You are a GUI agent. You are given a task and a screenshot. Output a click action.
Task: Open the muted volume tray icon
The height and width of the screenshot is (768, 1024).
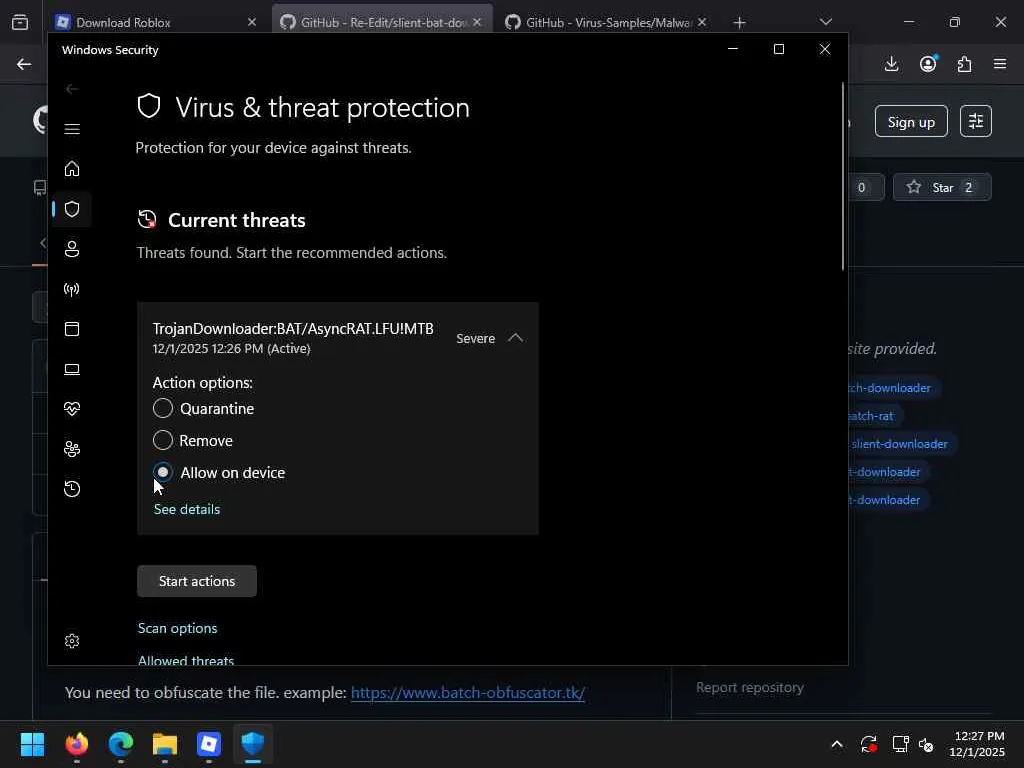(926, 744)
